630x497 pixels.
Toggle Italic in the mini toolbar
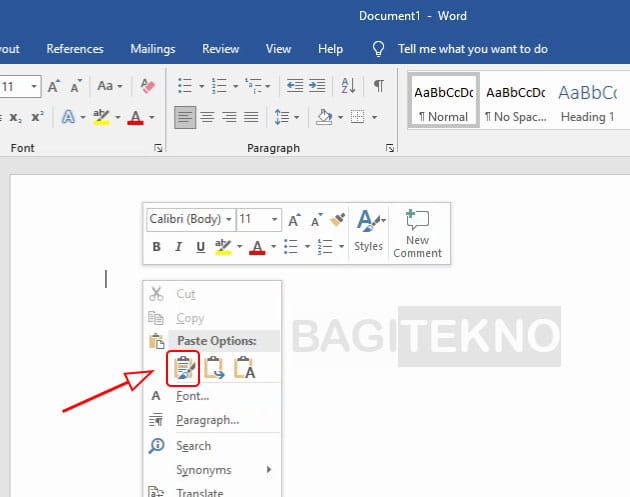(x=178, y=246)
